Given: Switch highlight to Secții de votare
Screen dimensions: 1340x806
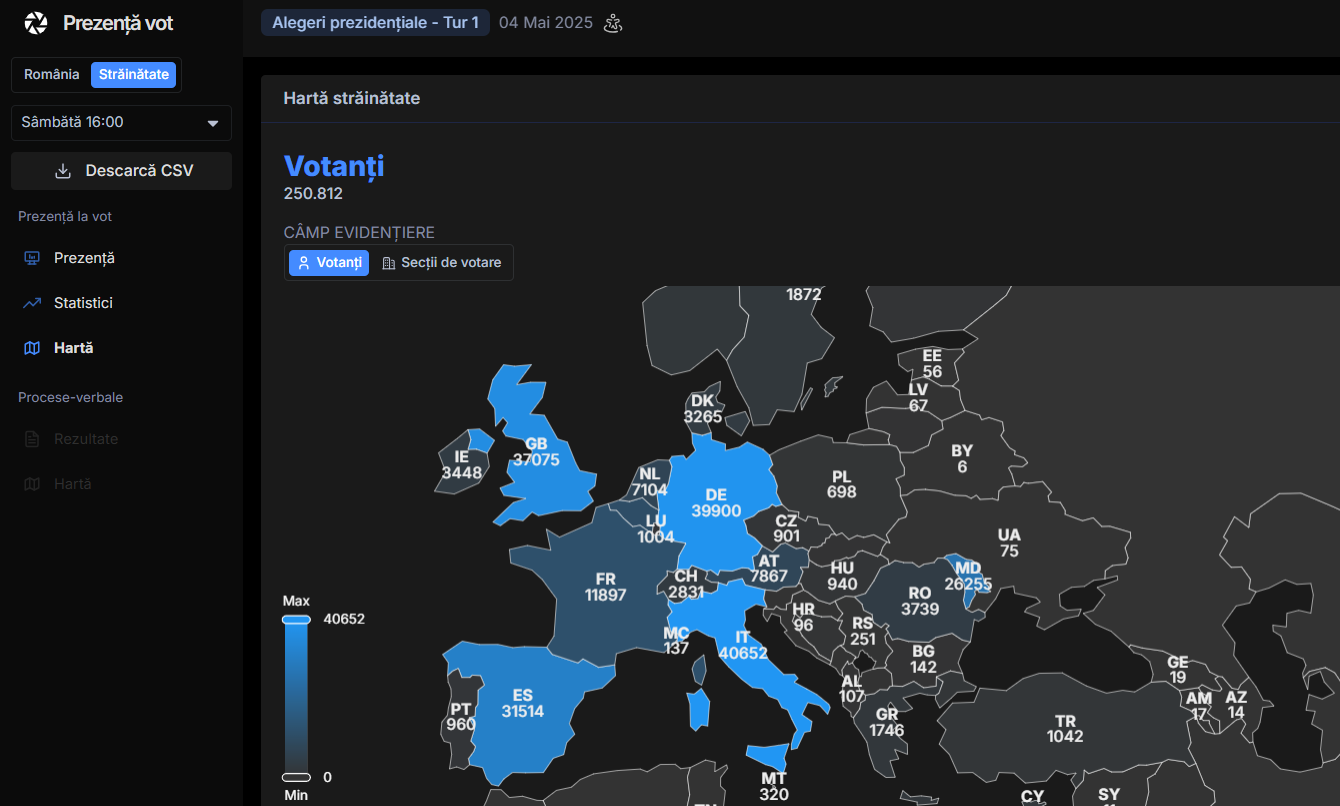Looking at the screenshot, I should click(x=441, y=263).
